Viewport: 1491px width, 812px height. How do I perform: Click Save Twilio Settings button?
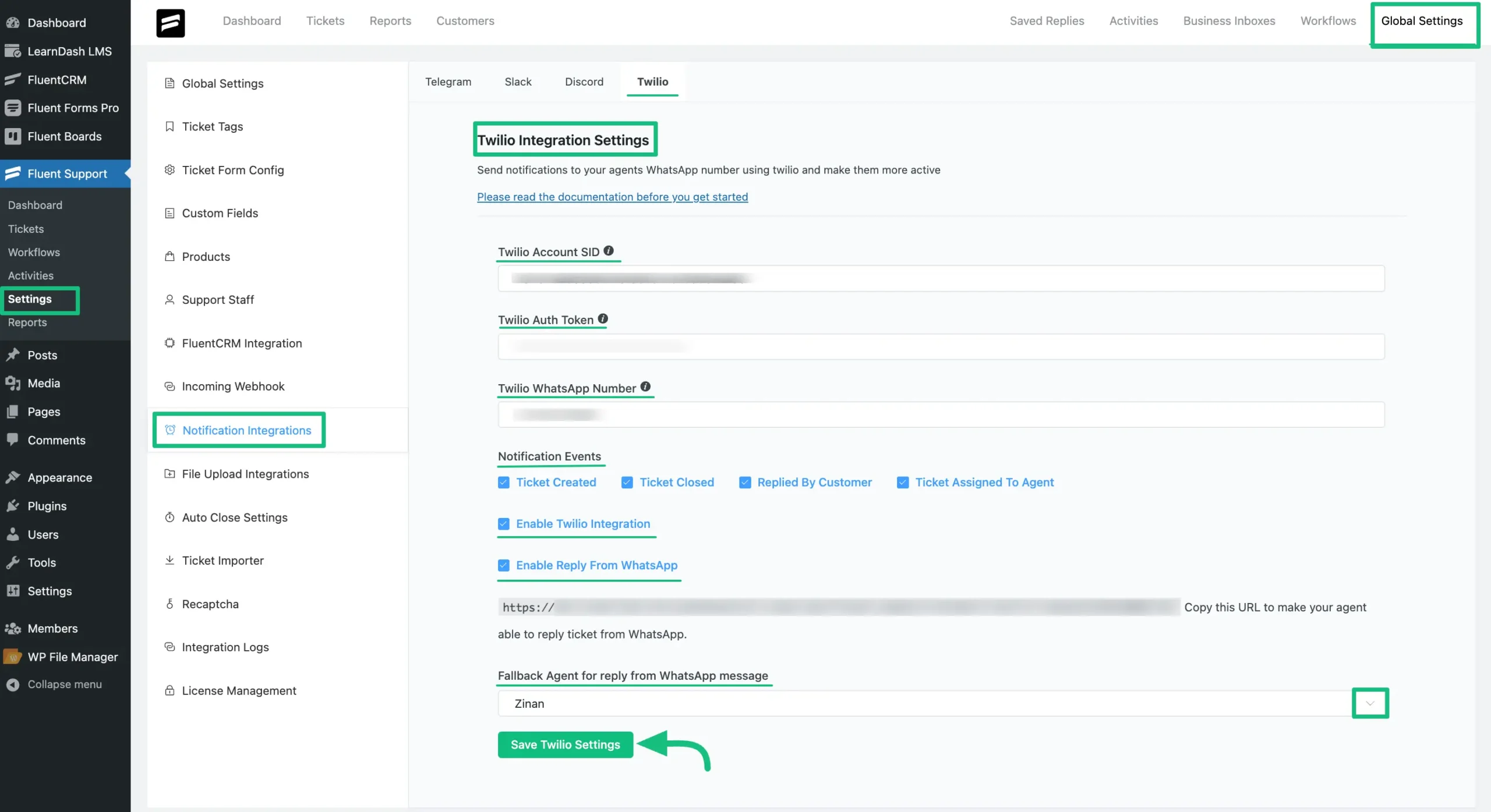point(565,744)
